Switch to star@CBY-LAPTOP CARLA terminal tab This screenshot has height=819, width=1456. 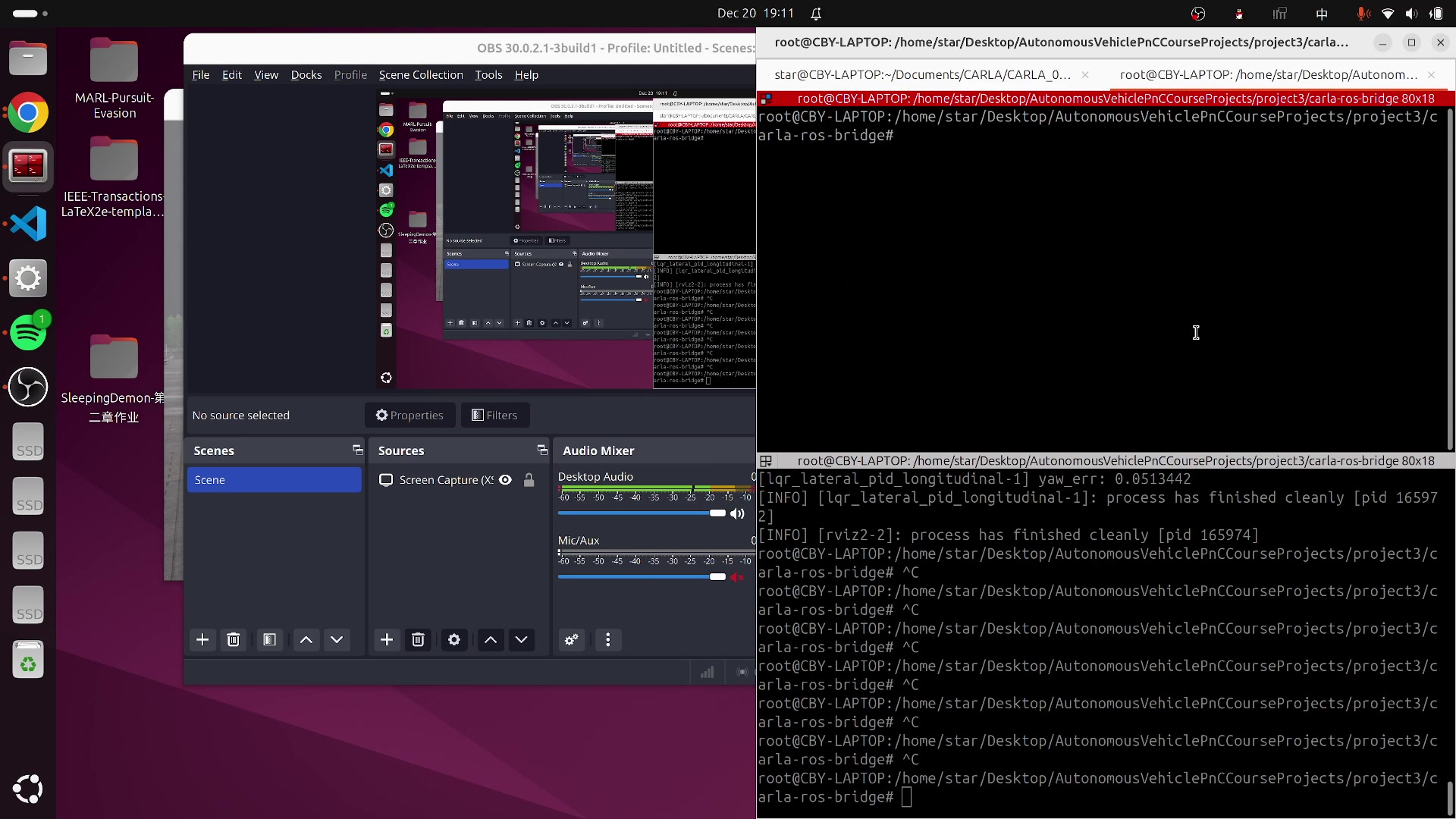click(x=922, y=74)
